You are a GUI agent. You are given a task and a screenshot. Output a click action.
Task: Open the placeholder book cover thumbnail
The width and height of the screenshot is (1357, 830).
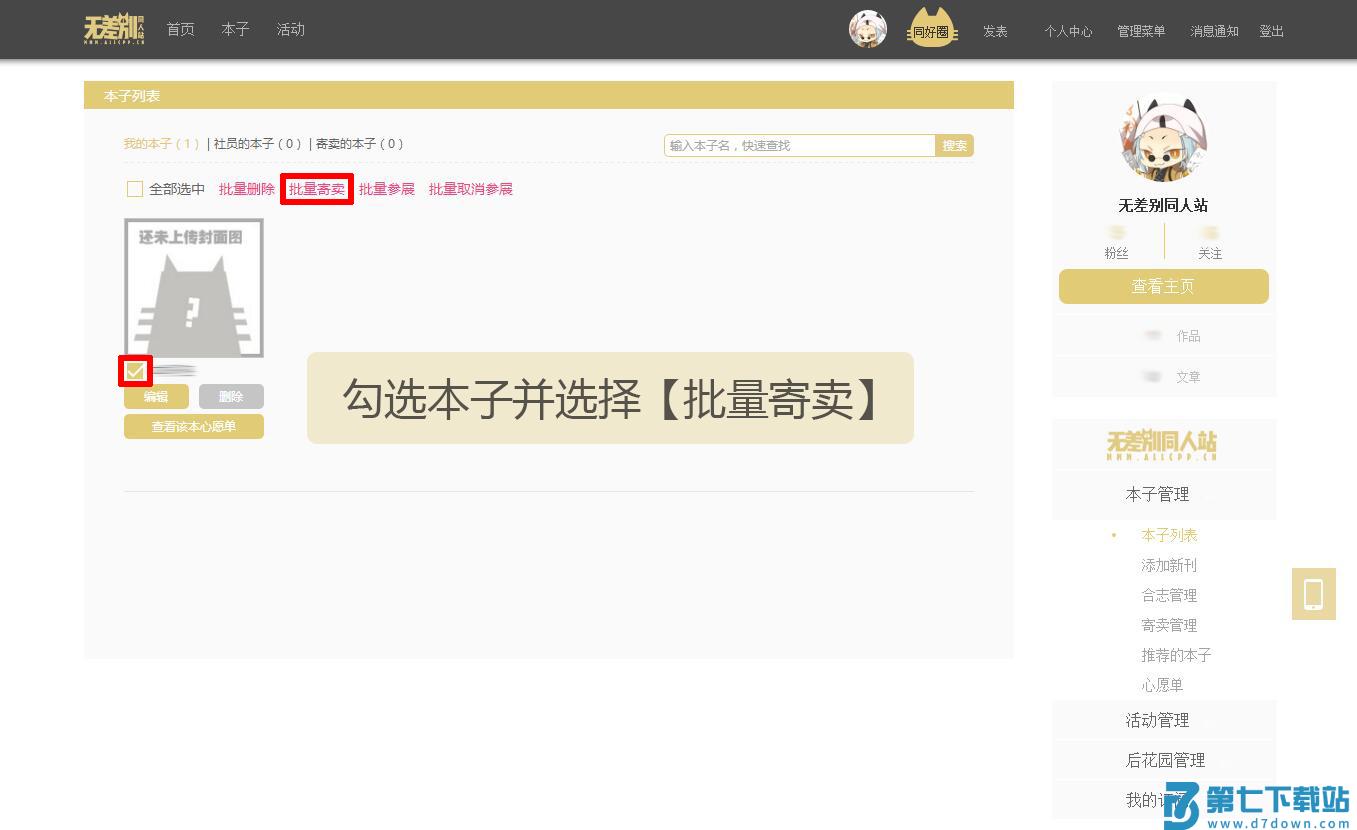click(194, 288)
